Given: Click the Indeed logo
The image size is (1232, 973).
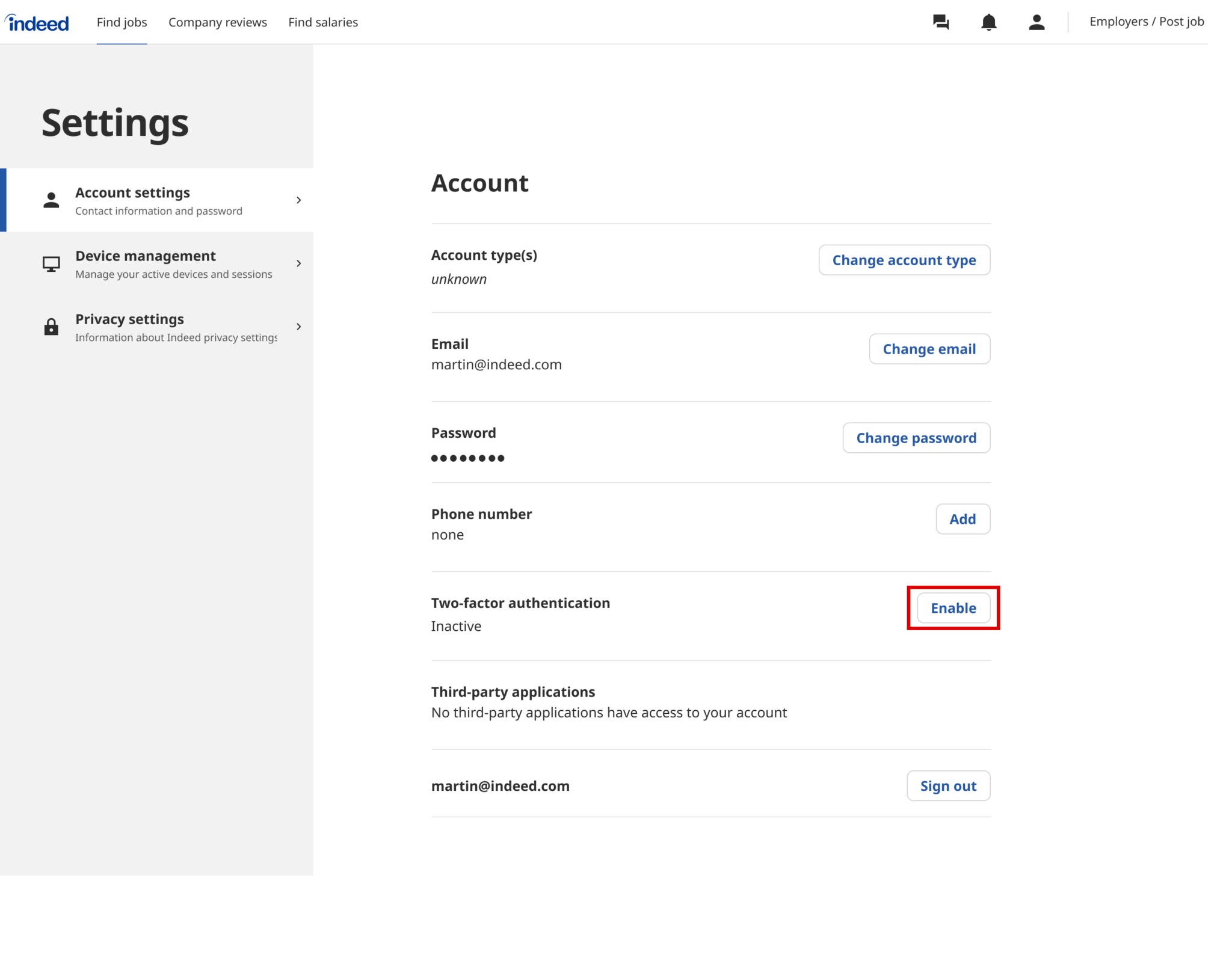Looking at the screenshot, I should (37, 22).
